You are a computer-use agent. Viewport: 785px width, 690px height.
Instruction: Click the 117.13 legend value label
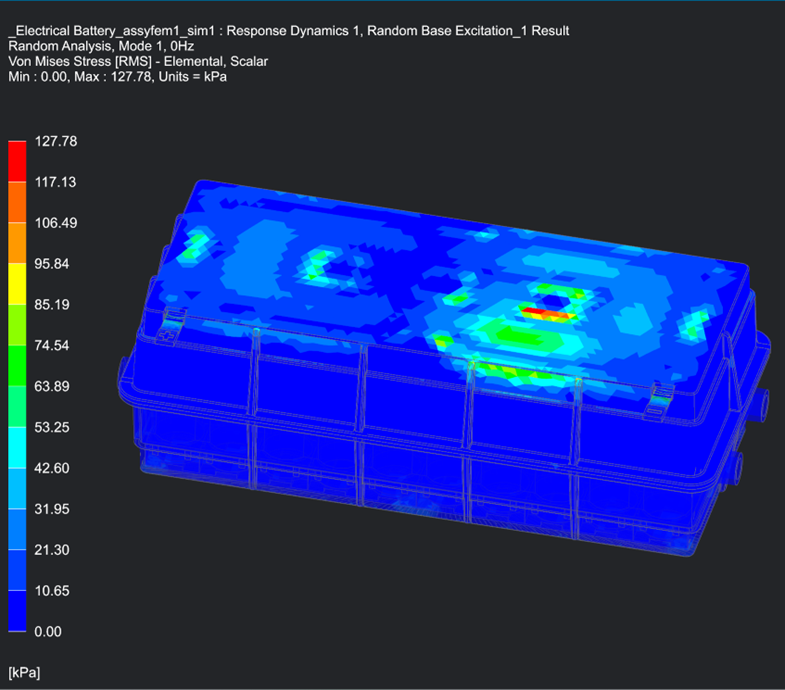point(56,183)
